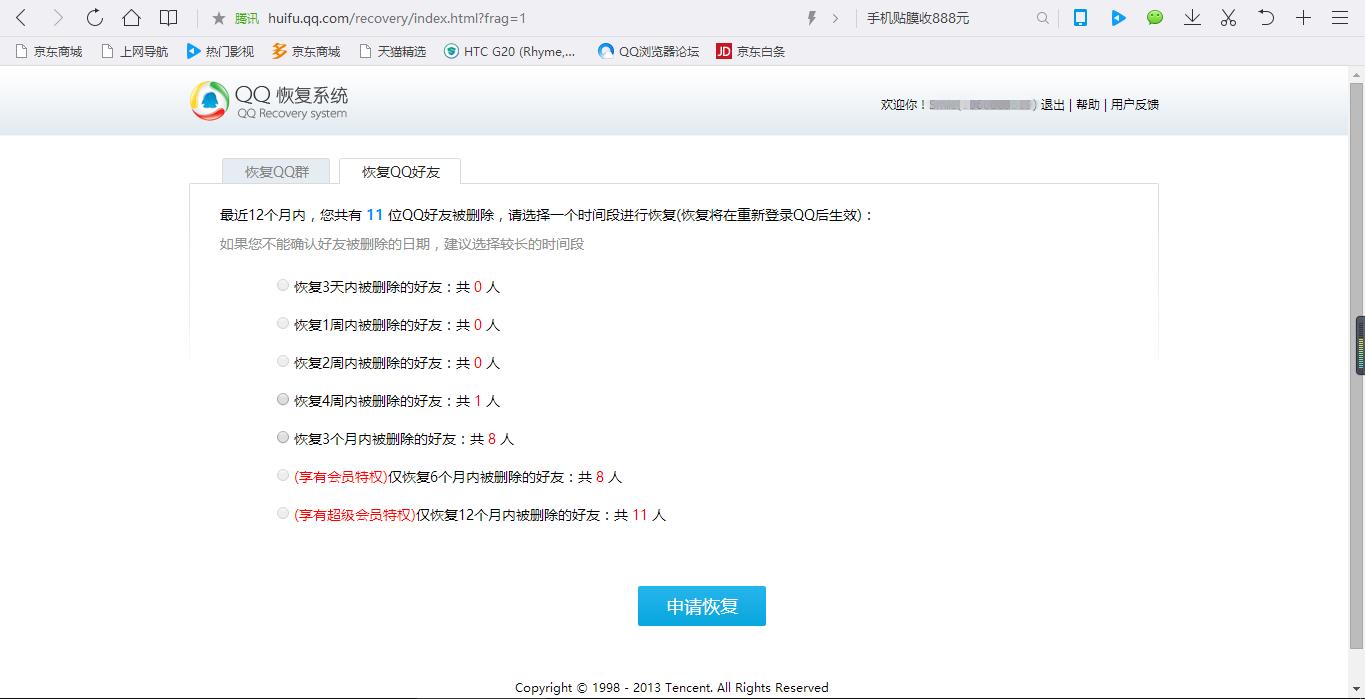Open the downloads arrow icon
The image size is (1365, 699).
[x=1192, y=18]
